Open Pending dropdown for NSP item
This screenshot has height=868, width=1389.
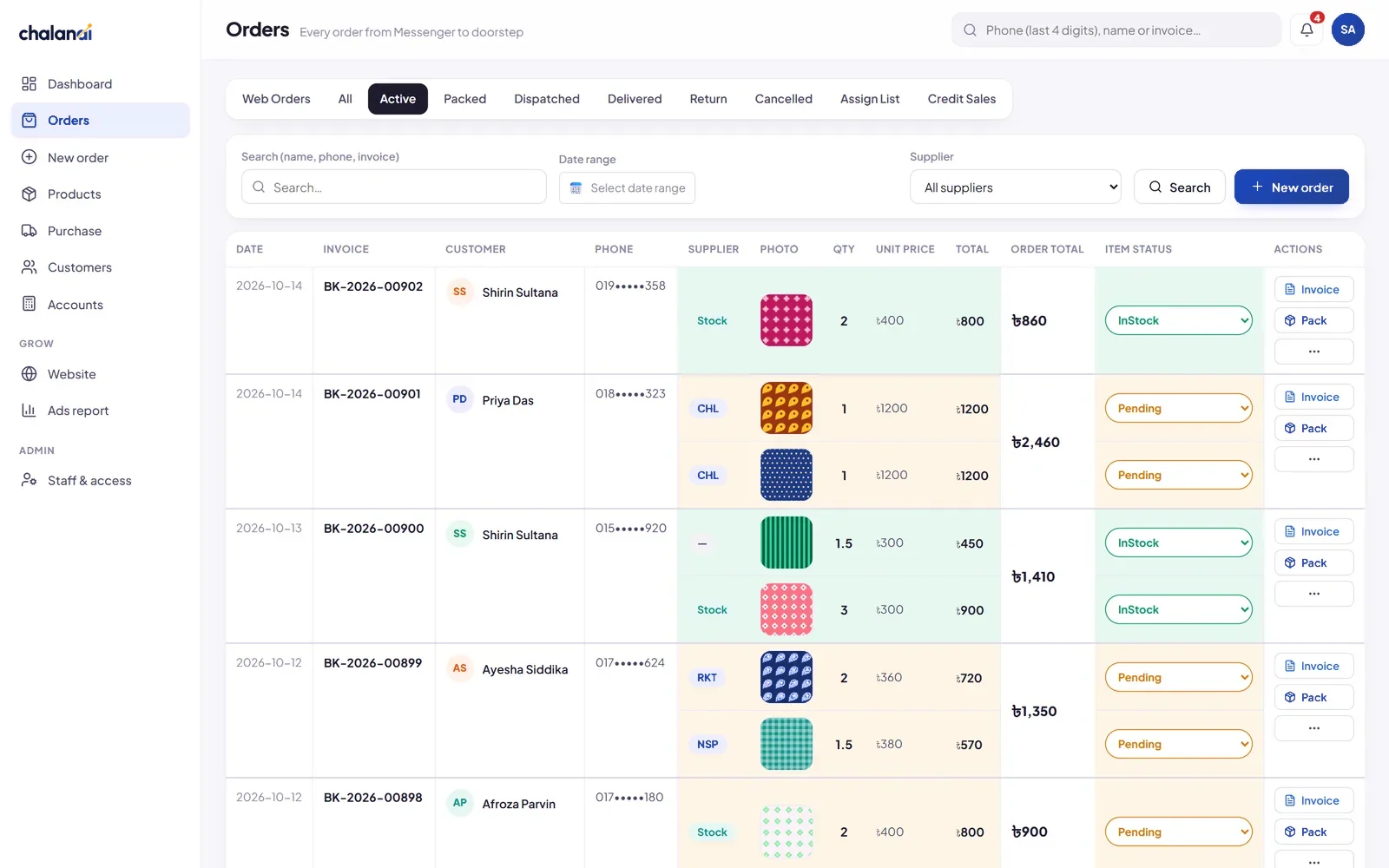pyautogui.click(x=1178, y=744)
